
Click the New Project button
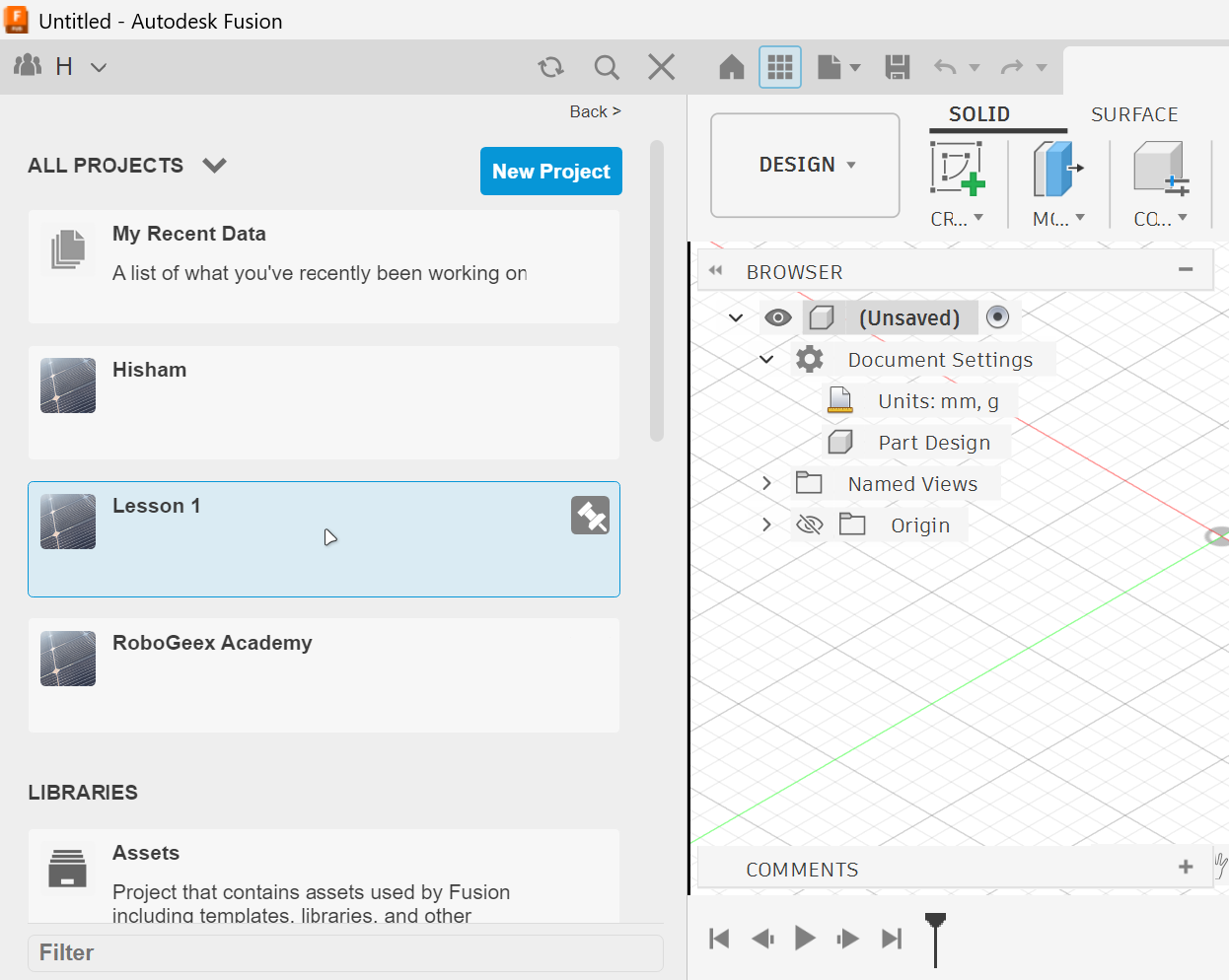coord(551,172)
